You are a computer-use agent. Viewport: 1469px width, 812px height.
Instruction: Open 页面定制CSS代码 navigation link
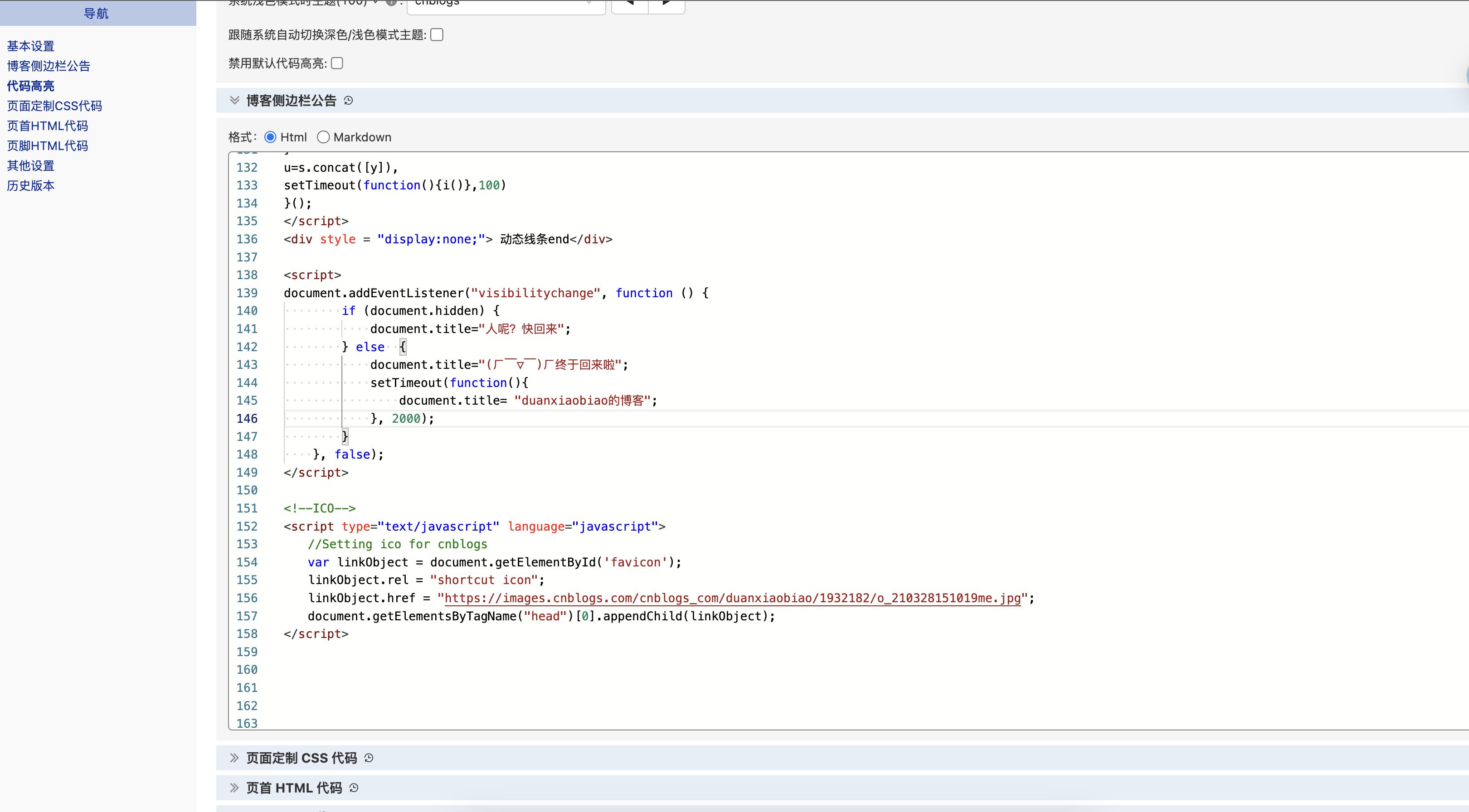point(54,106)
